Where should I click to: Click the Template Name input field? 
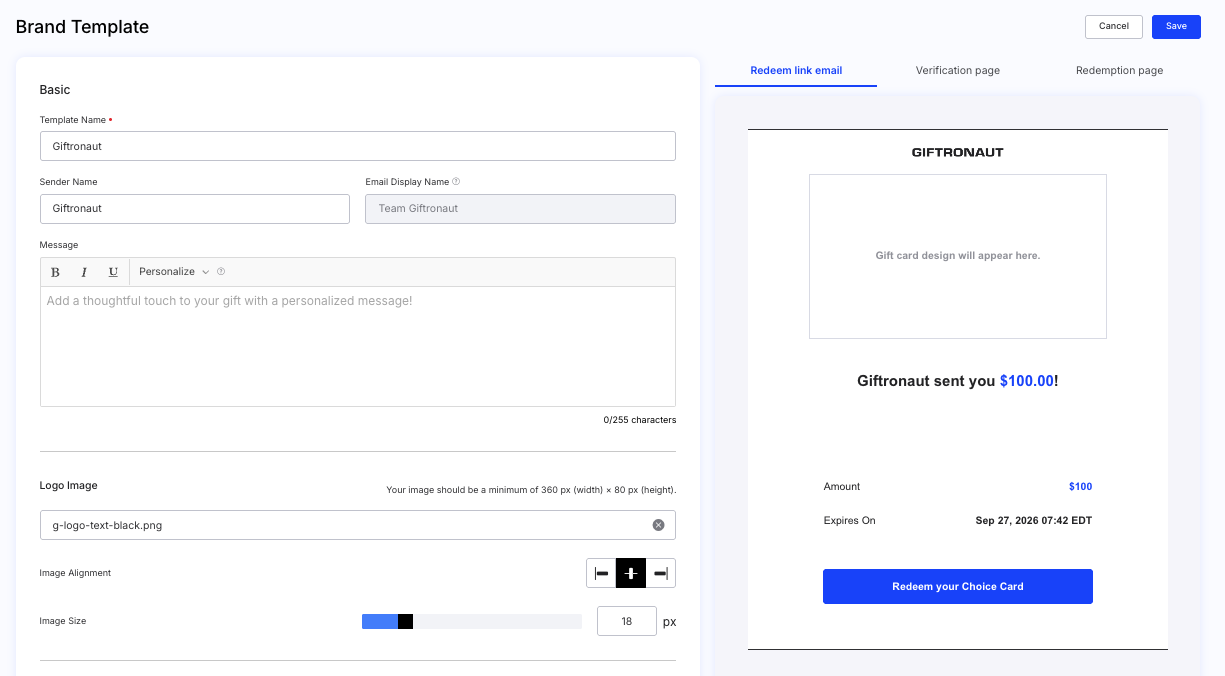tap(358, 146)
